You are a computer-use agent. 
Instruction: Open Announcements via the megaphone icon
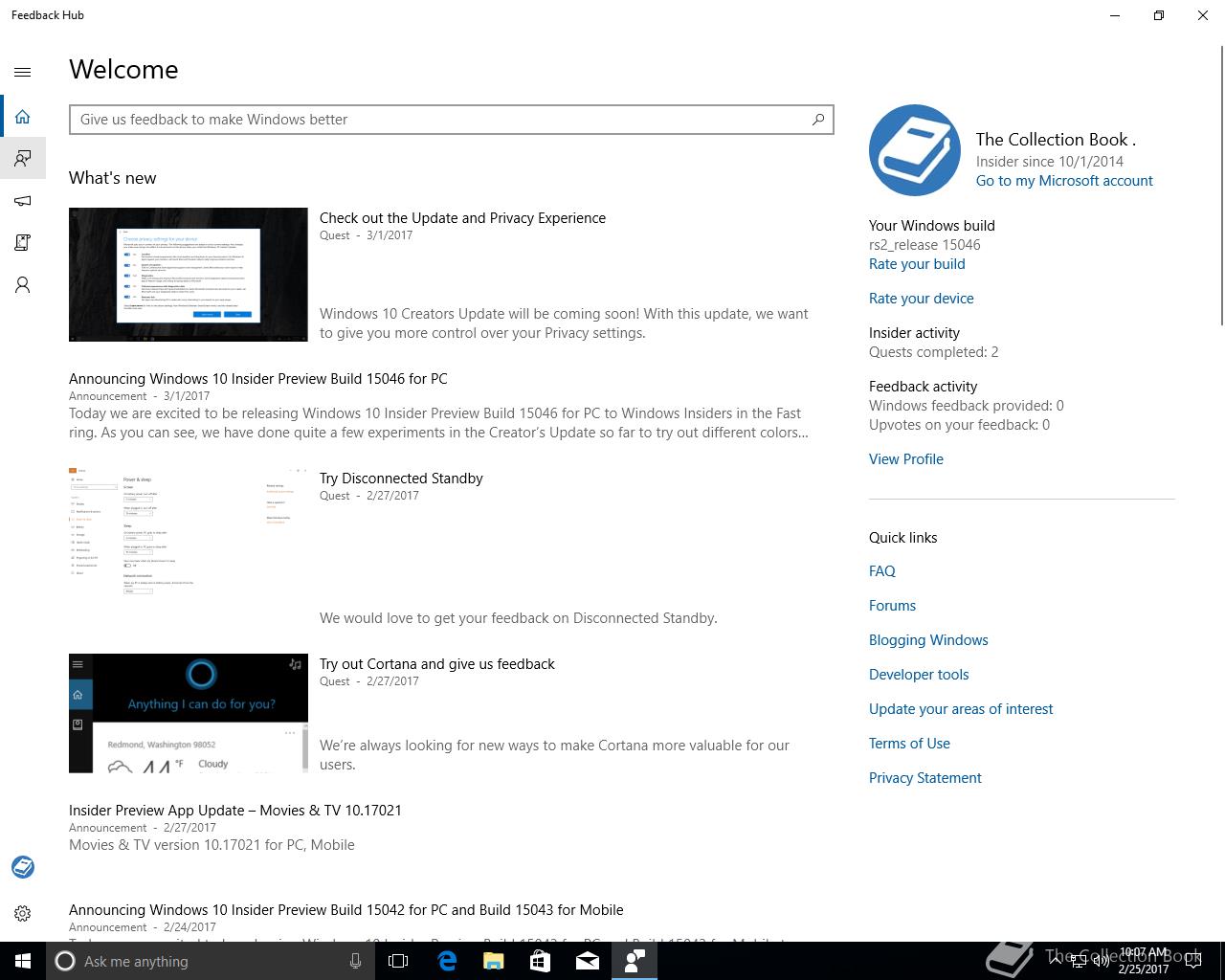pos(23,200)
